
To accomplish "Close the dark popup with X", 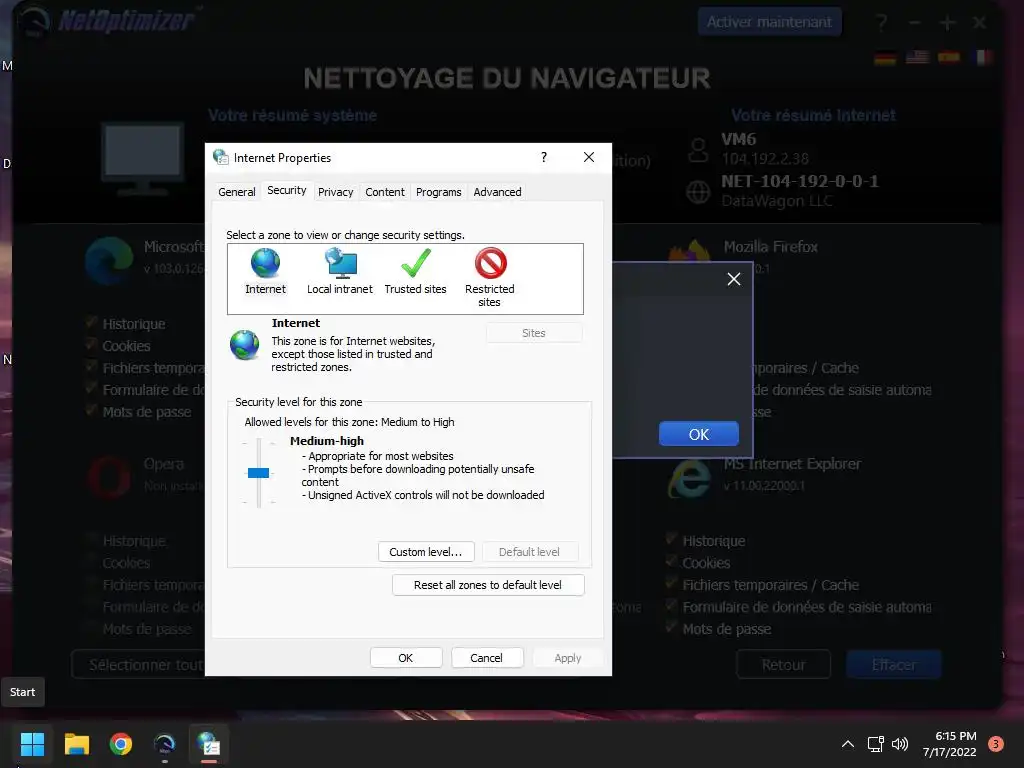I will click(734, 279).
